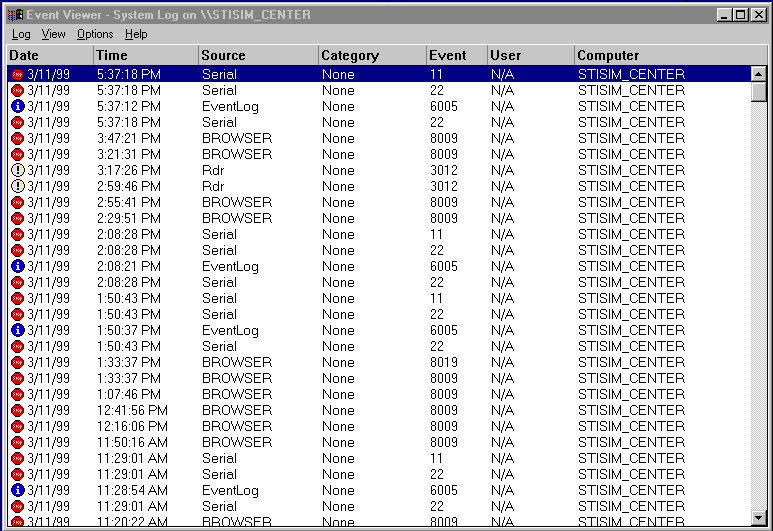Select 'None' category in 2:29:51 PM row
The image size is (773, 531).
[338, 218]
